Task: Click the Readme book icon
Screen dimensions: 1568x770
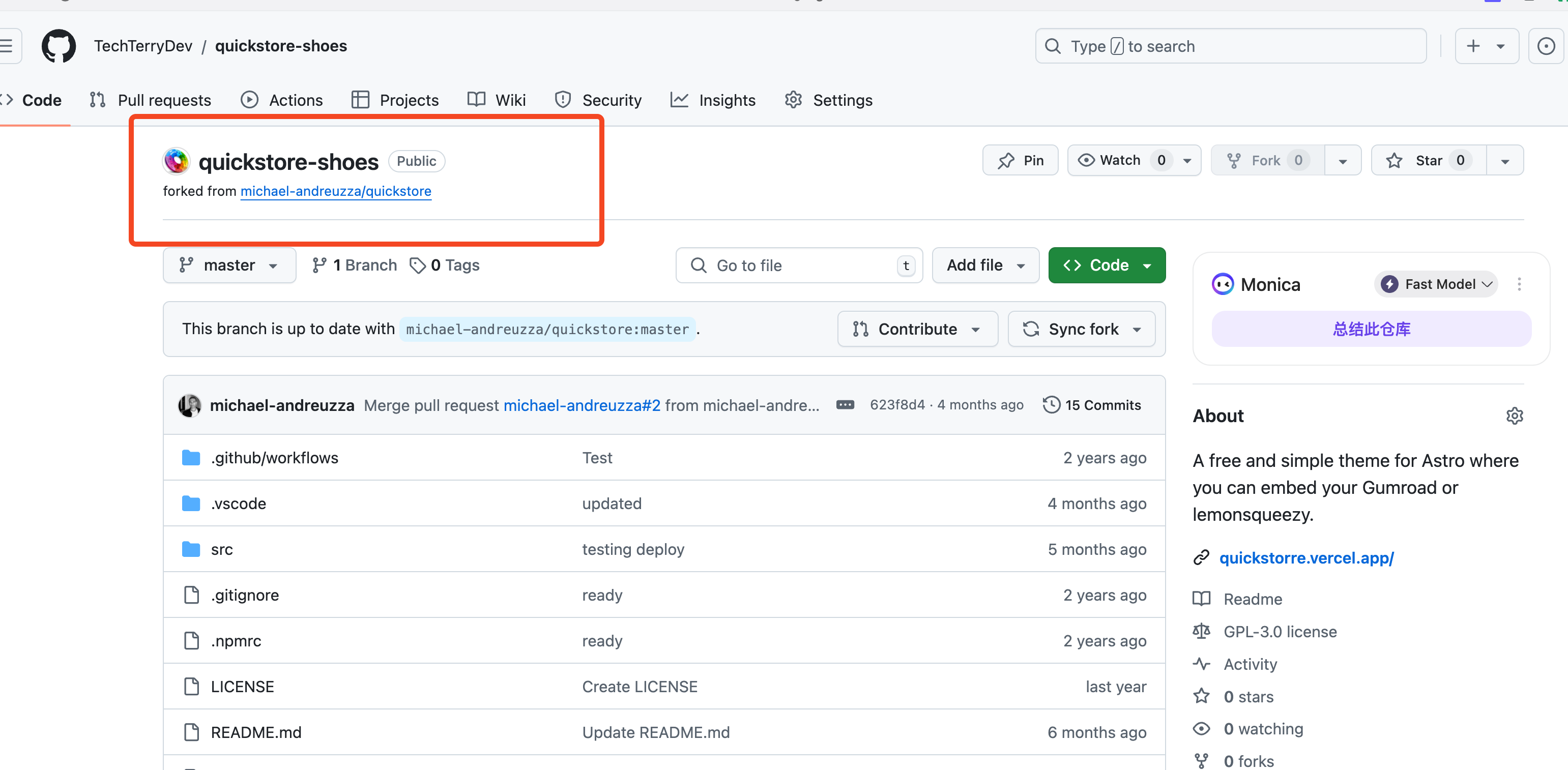Action: point(1201,599)
